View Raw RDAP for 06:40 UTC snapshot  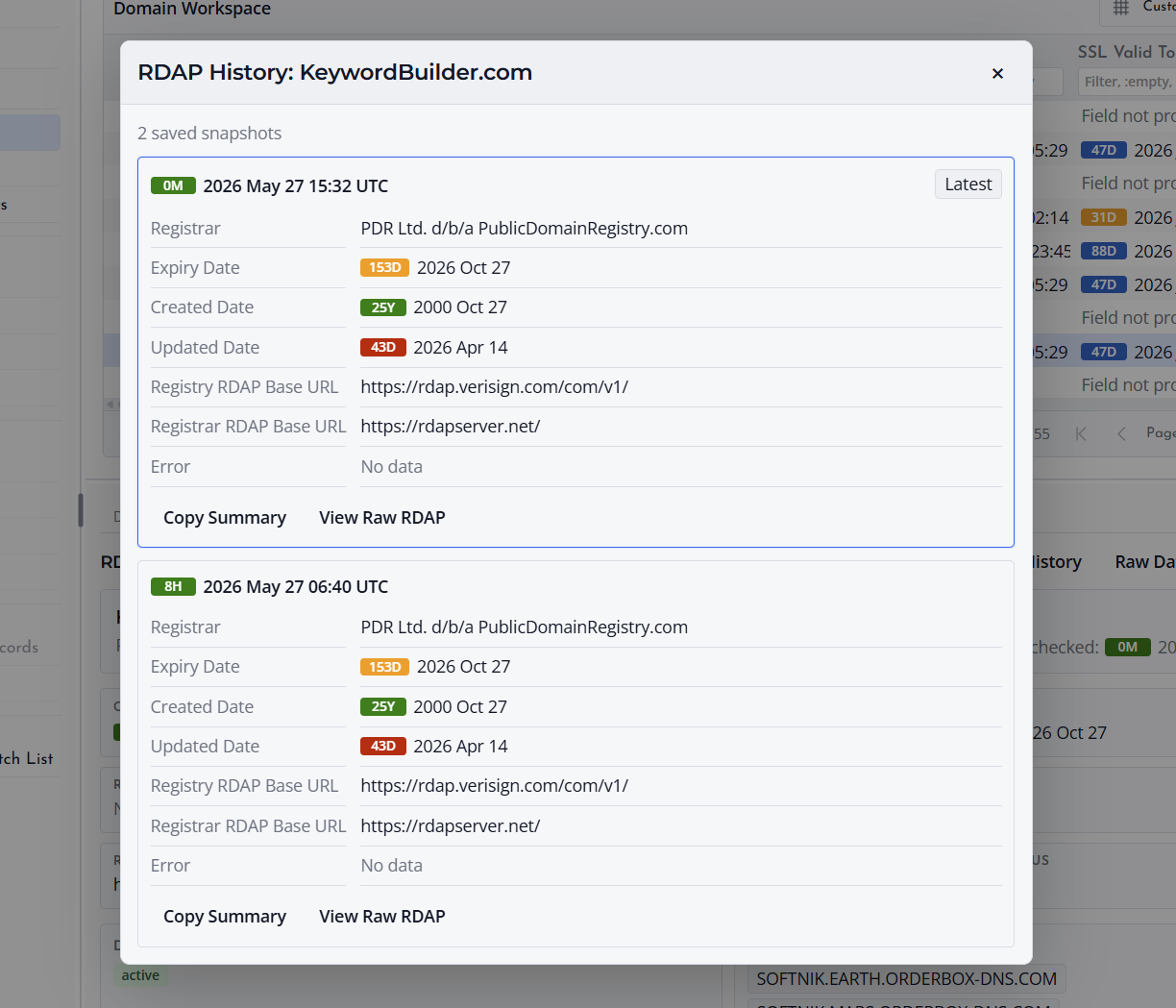point(382,916)
